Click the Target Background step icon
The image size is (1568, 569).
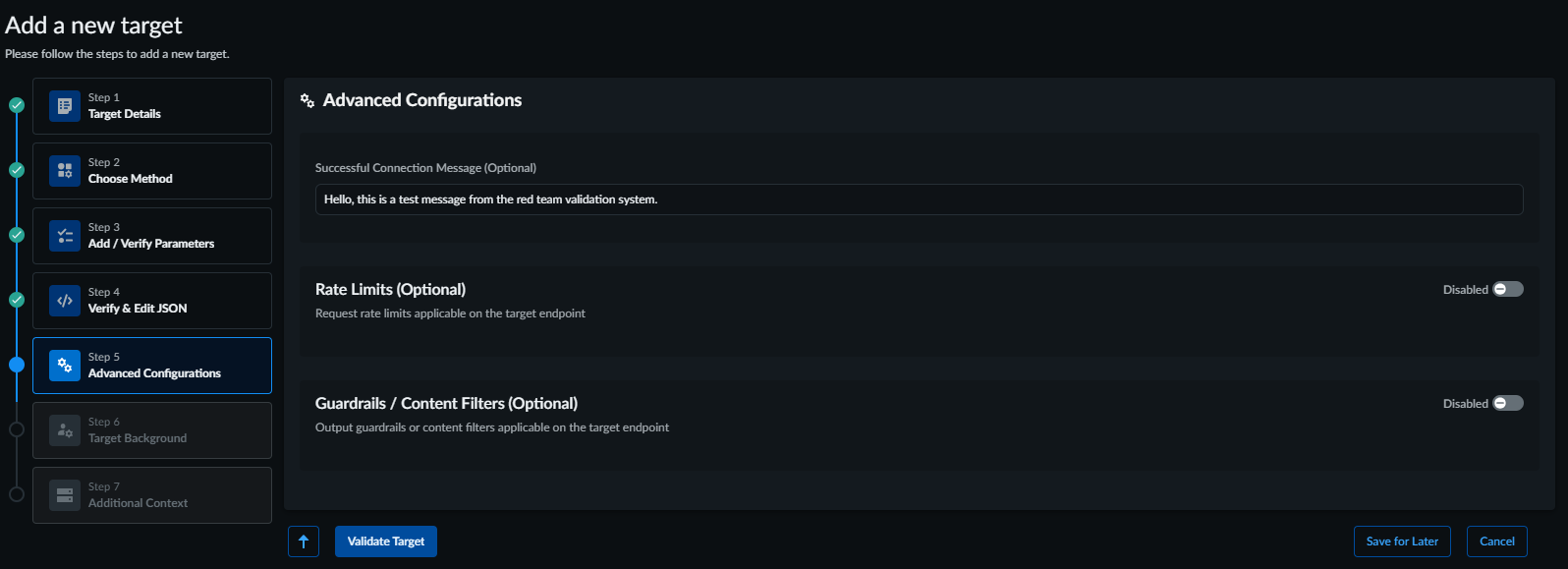[65, 430]
